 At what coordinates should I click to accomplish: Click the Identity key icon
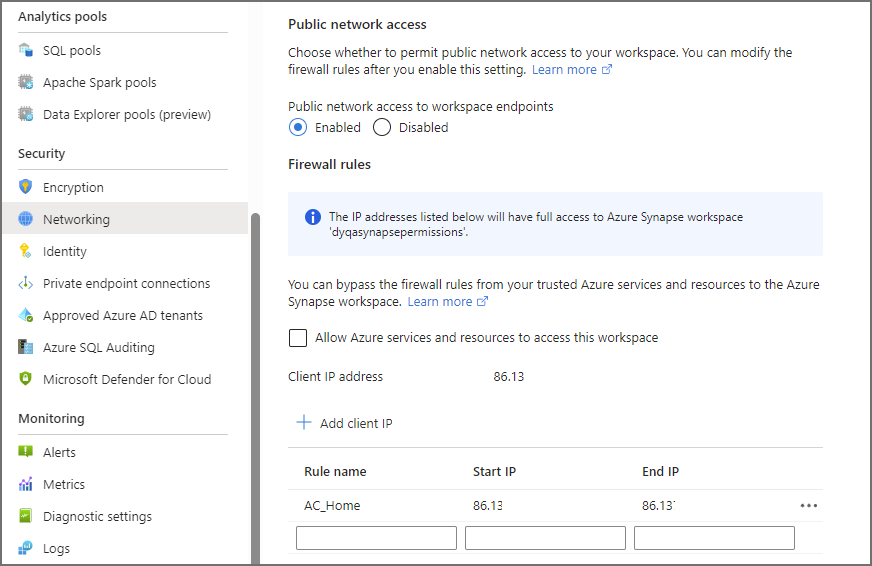pos(26,251)
